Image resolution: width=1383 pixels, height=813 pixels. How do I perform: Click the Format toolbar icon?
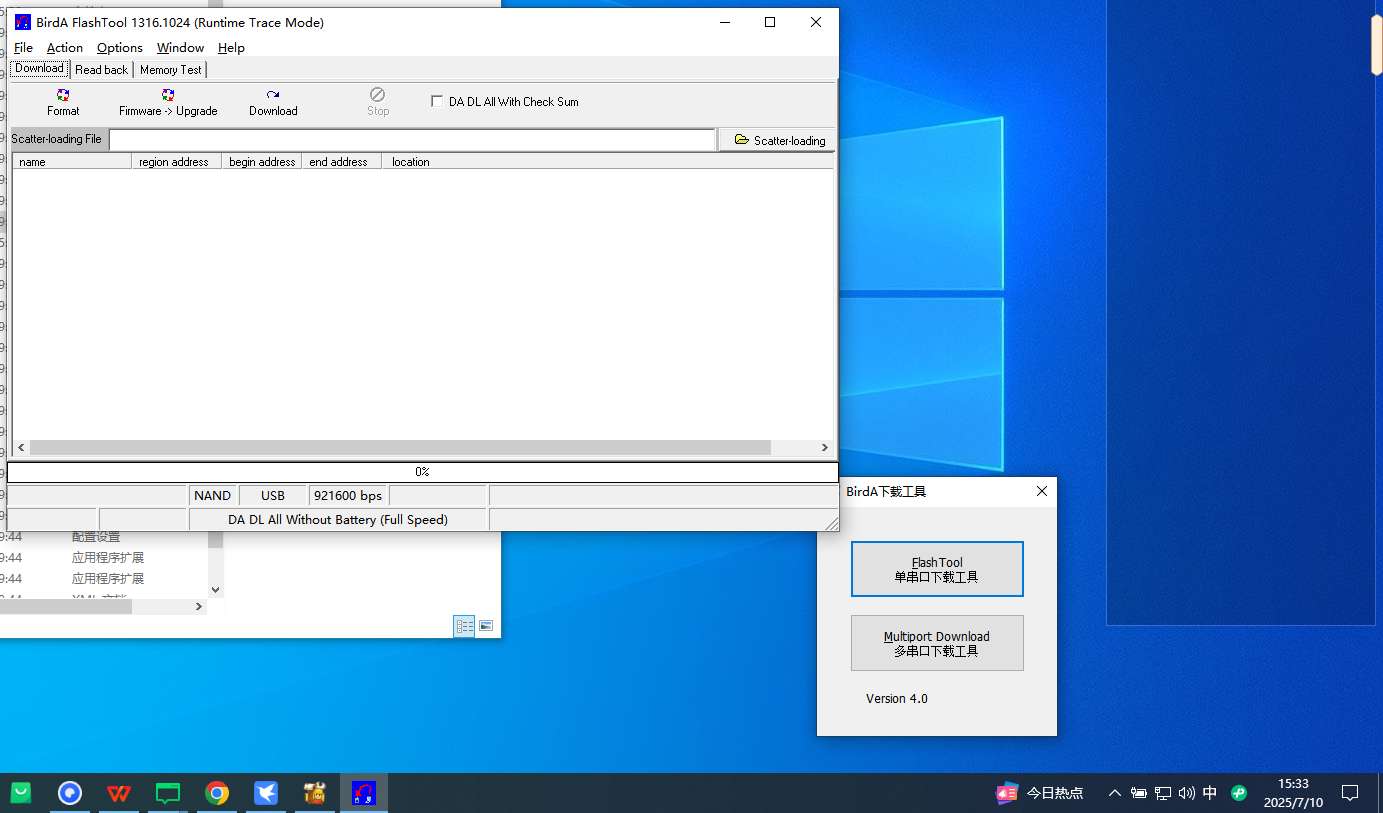(63, 102)
